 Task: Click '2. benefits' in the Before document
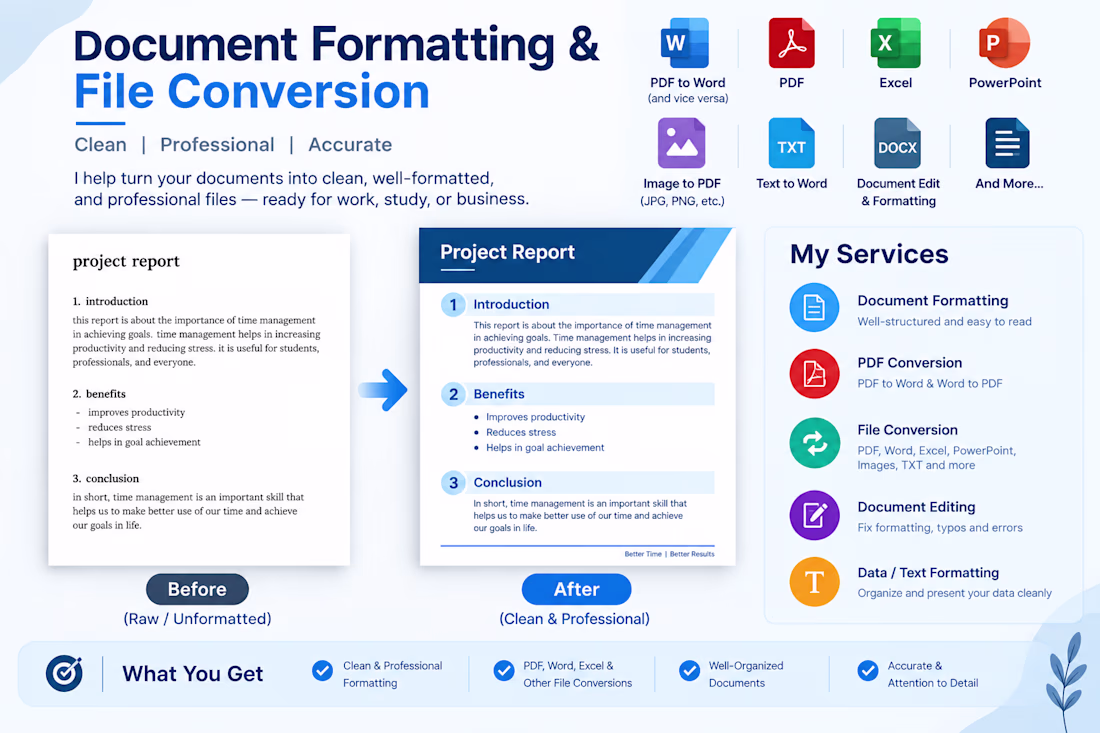(99, 394)
